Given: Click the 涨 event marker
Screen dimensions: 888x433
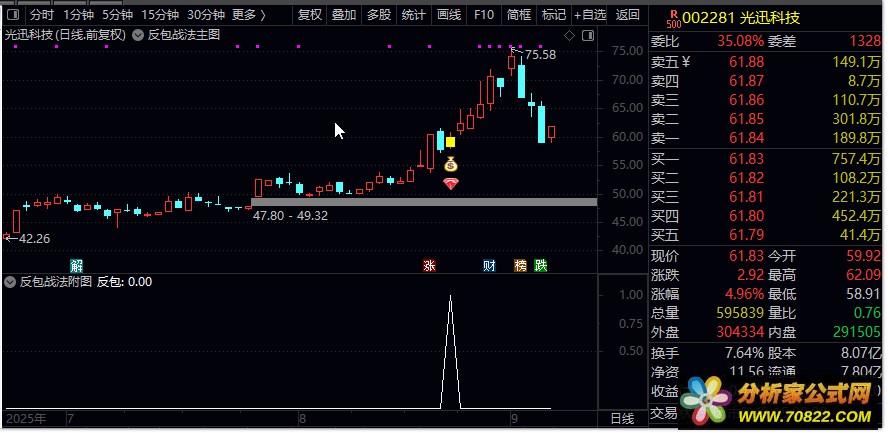Looking at the screenshot, I should pos(429,265).
